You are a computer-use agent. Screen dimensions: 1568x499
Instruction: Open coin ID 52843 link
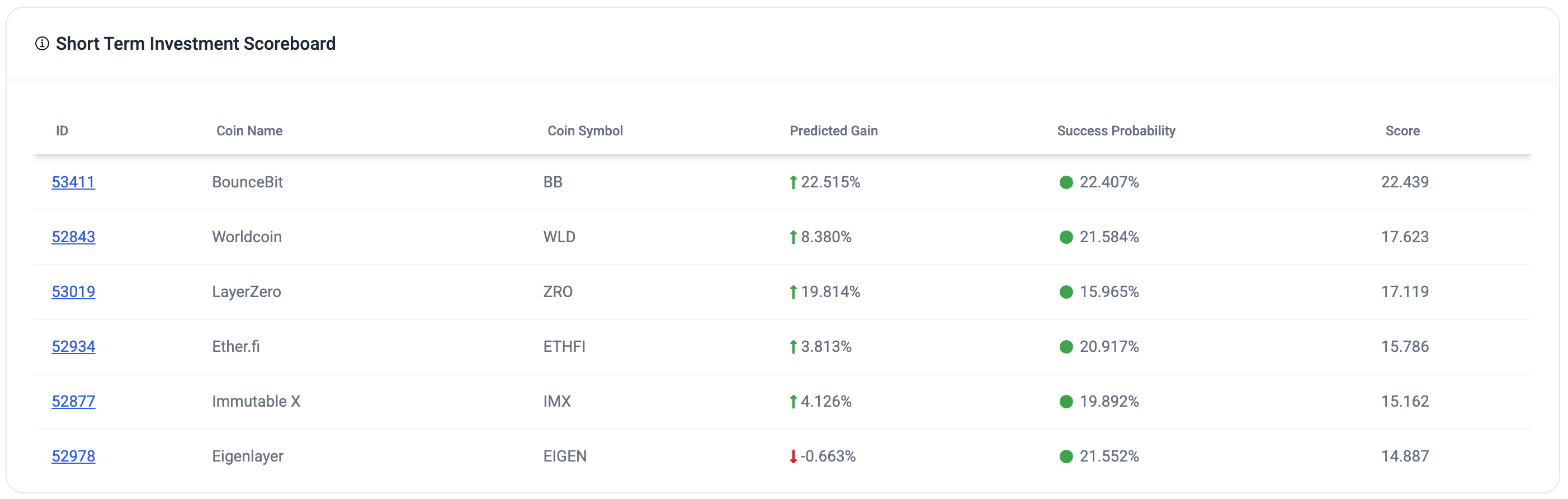click(73, 237)
